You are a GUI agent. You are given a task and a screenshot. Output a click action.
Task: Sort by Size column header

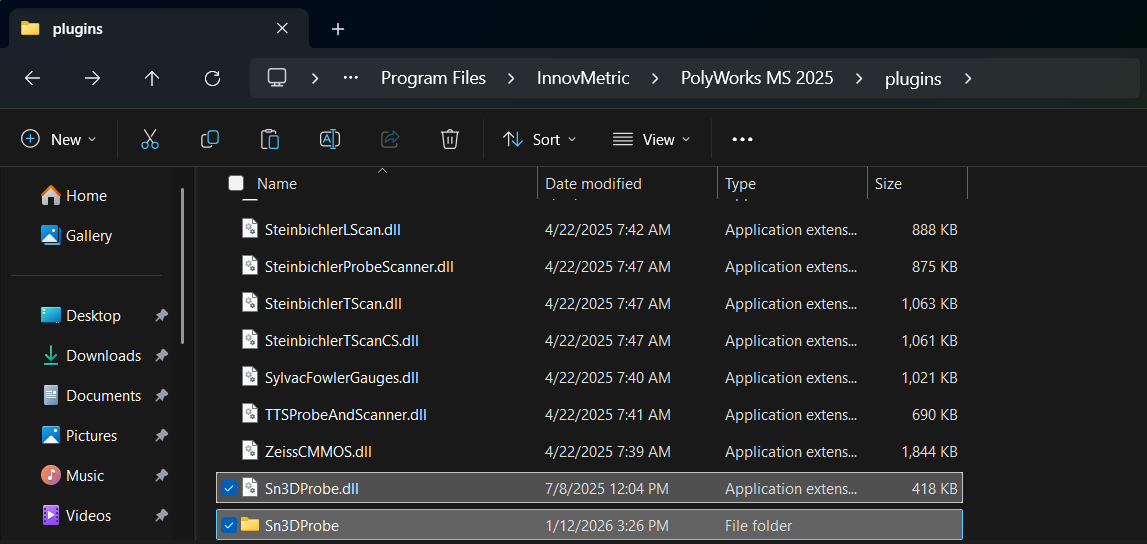[x=888, y=184]
